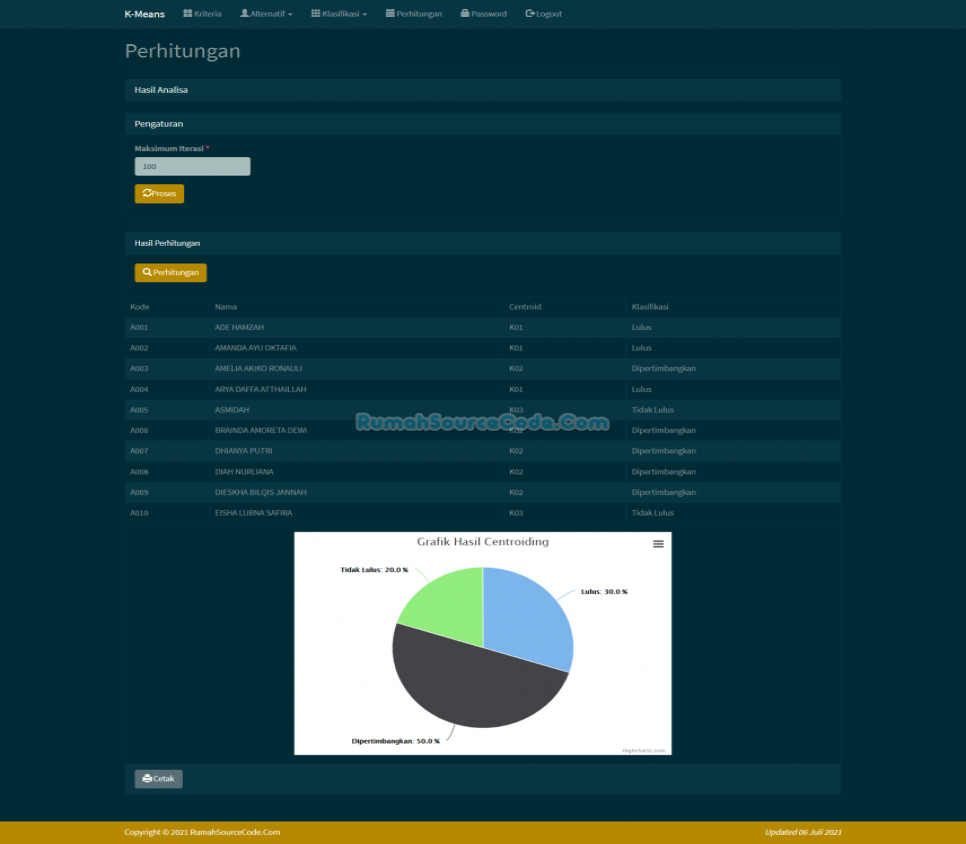Visit the RumahSourceCode.Com copyright link

coord(236,831)
